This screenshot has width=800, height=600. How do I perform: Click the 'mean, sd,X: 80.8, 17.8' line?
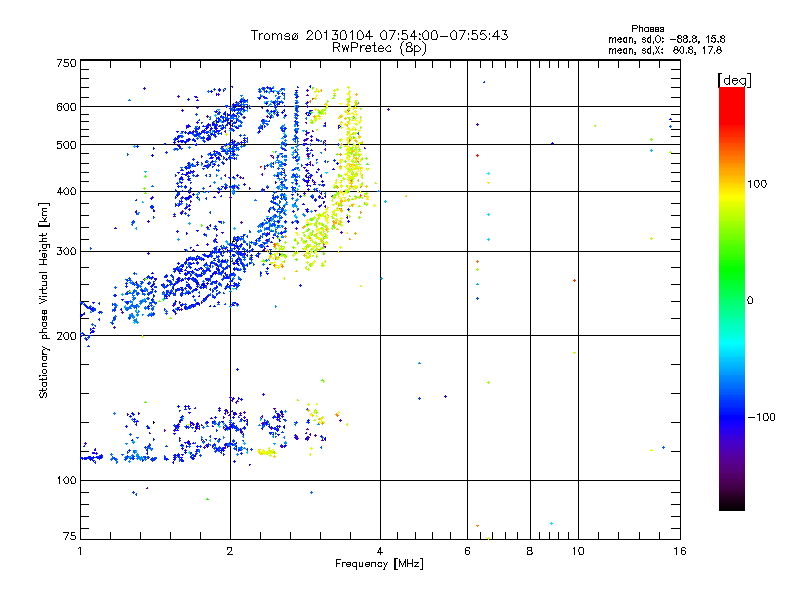665,50
